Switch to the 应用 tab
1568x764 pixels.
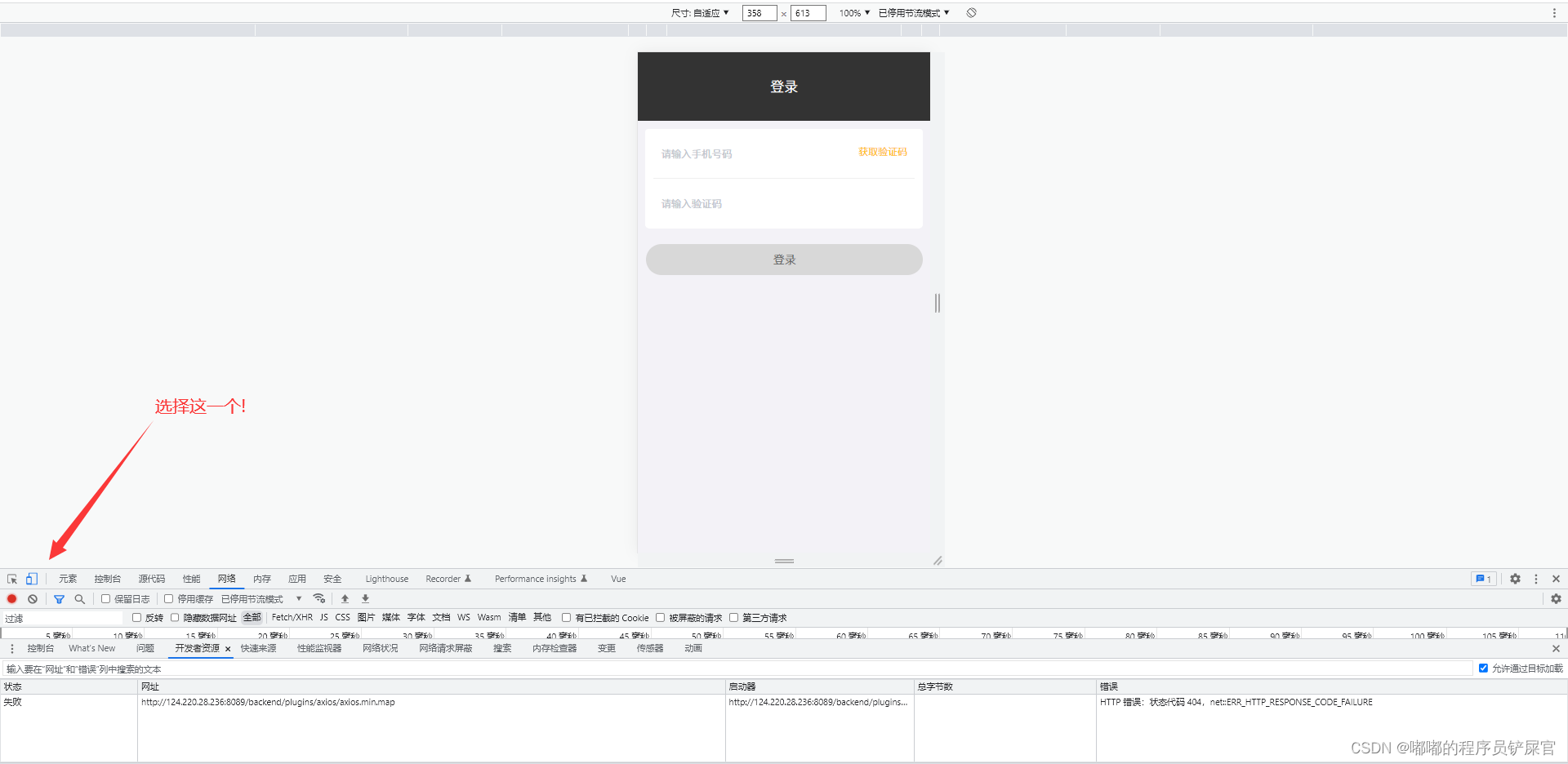coord(296,579)
